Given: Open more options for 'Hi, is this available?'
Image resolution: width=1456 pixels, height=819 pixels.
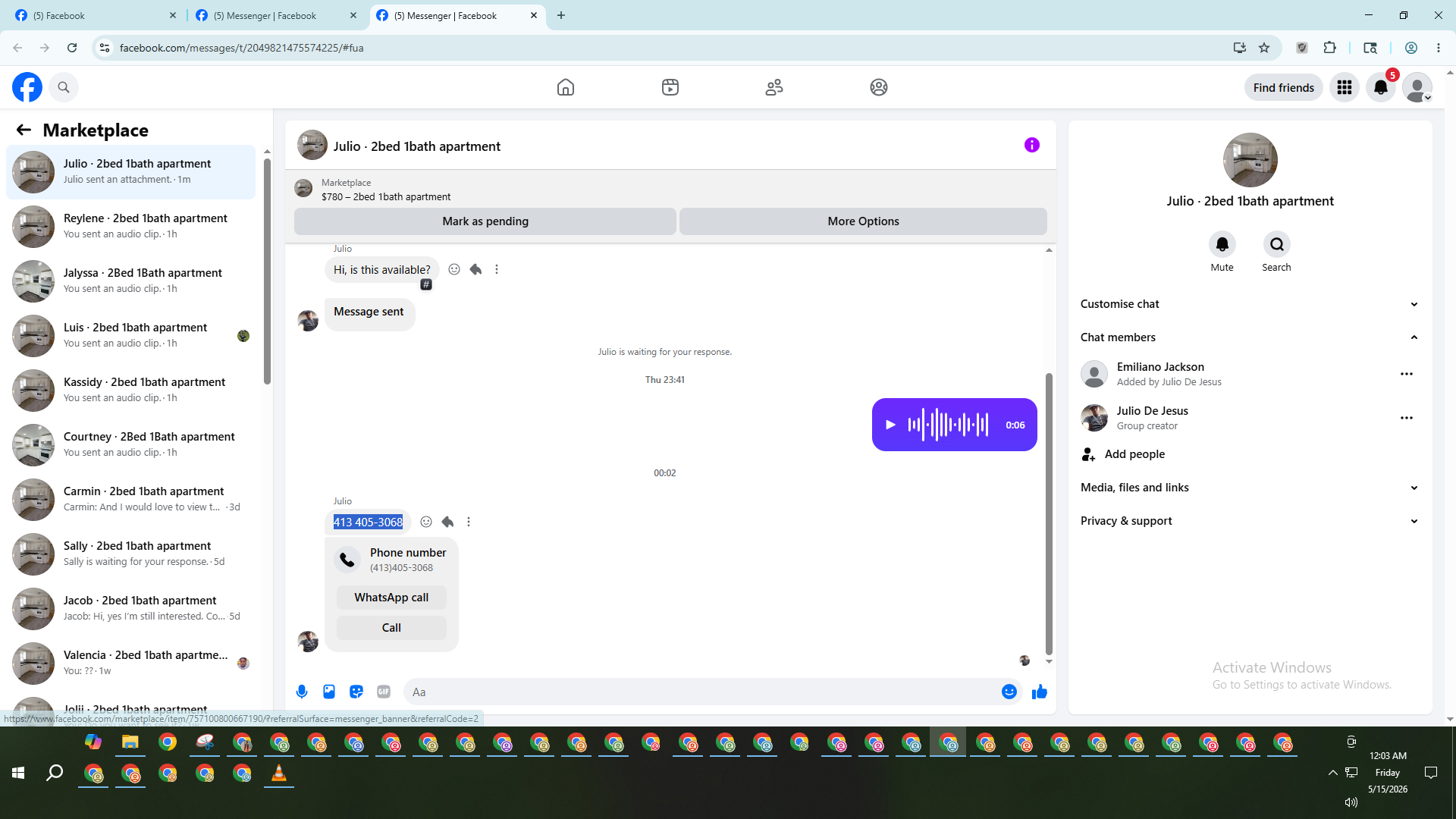Looking at the screenshot, I should tap(497, 269).
